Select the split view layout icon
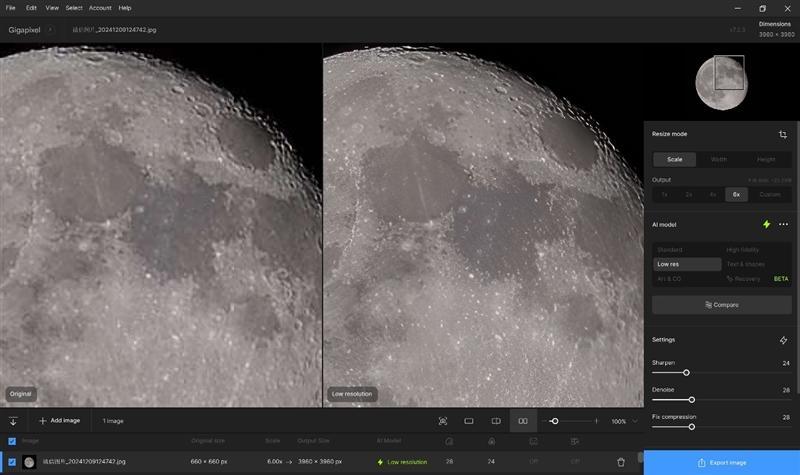The image size is (800, 475). (495, 421)
